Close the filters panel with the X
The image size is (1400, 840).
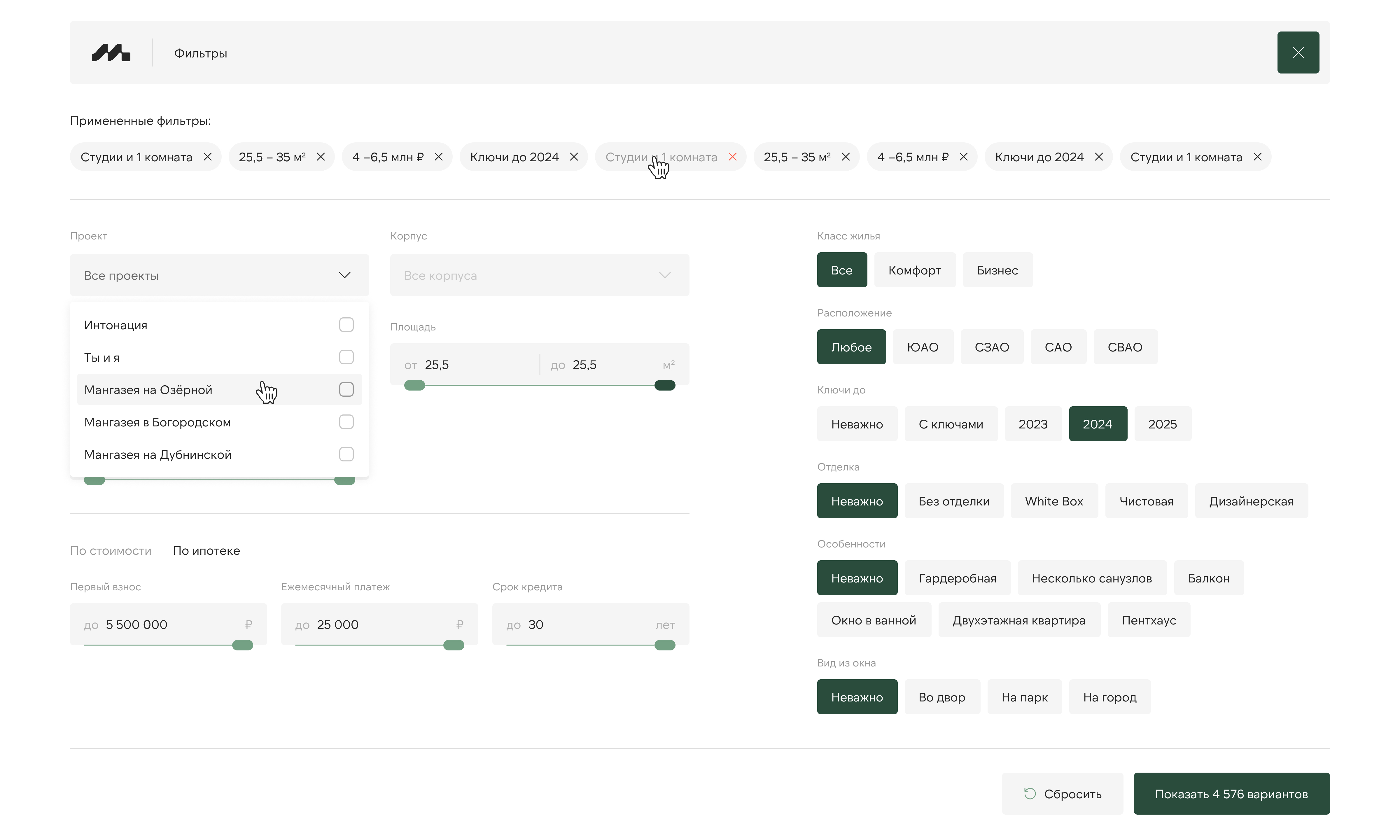[x=1298, y=52]
